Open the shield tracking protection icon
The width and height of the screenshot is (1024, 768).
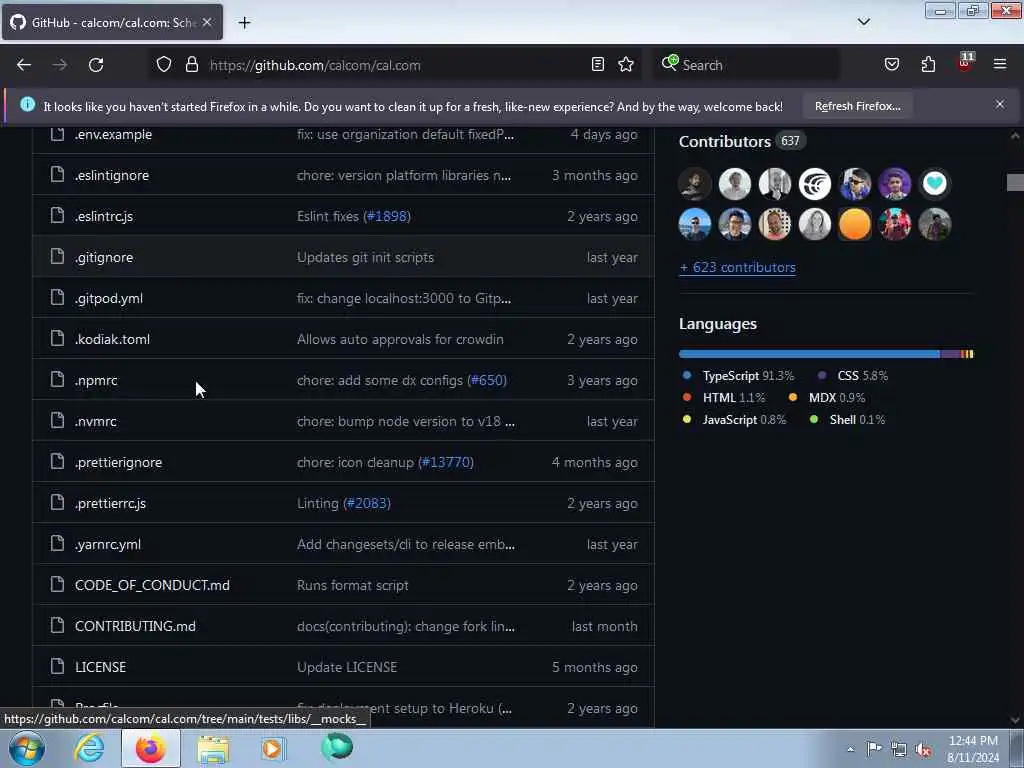click(x=164, y=64)
